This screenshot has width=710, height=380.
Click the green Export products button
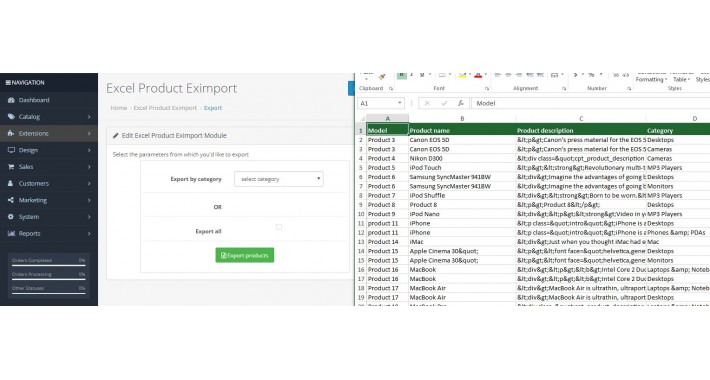[245, 255]
